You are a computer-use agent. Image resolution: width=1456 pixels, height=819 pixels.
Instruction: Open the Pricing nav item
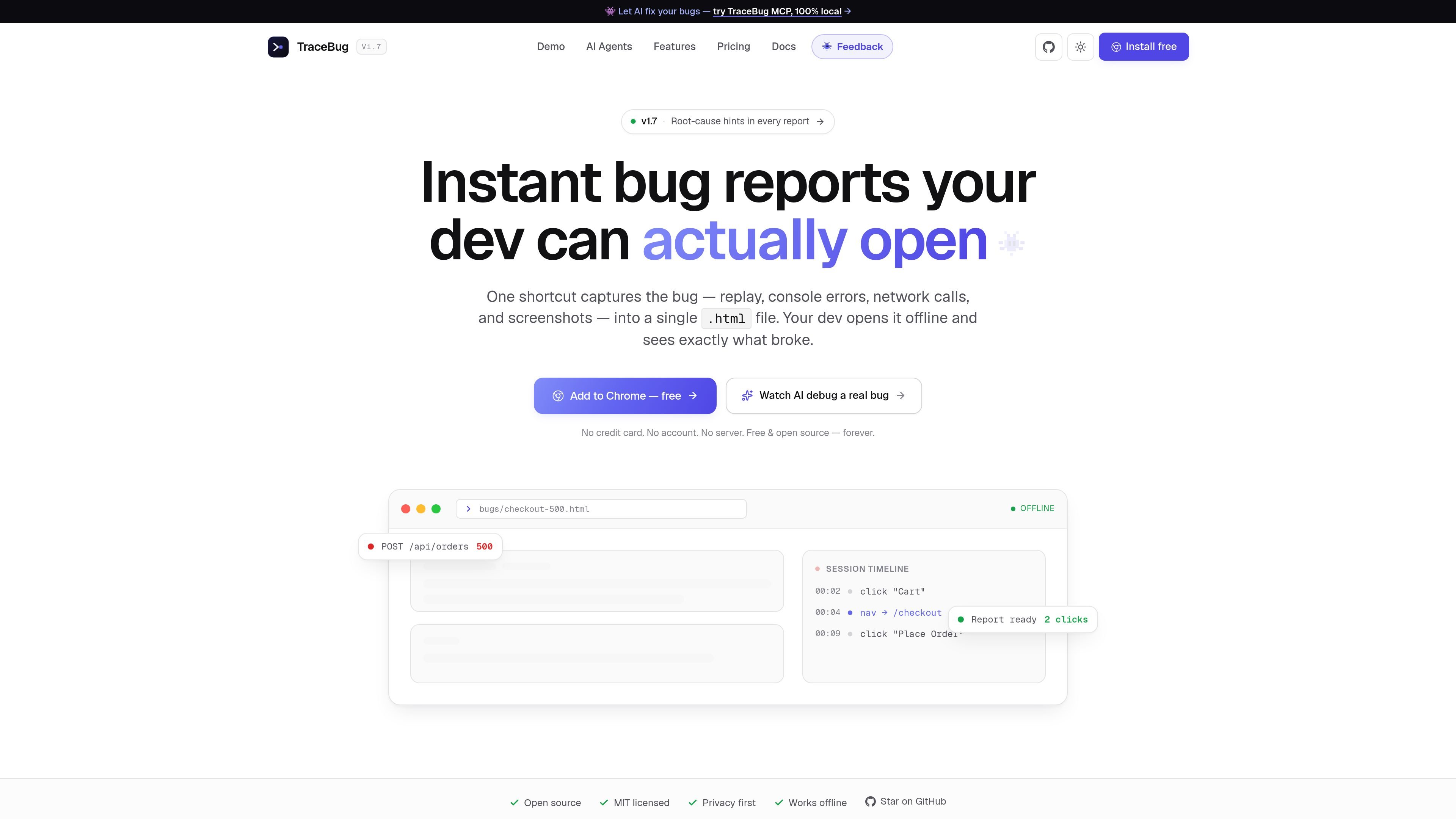[x=733, y=47]
